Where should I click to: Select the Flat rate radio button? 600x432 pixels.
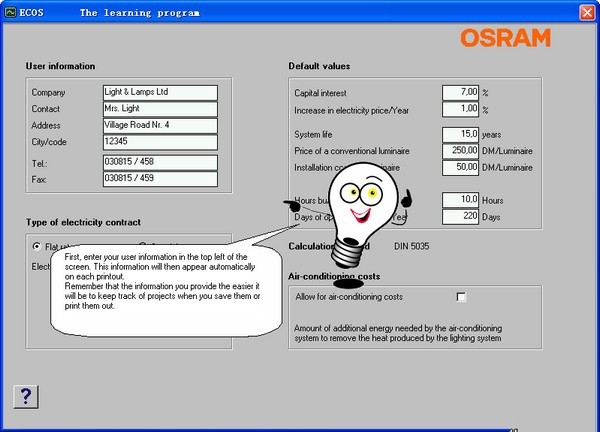(x=37, y=246)
